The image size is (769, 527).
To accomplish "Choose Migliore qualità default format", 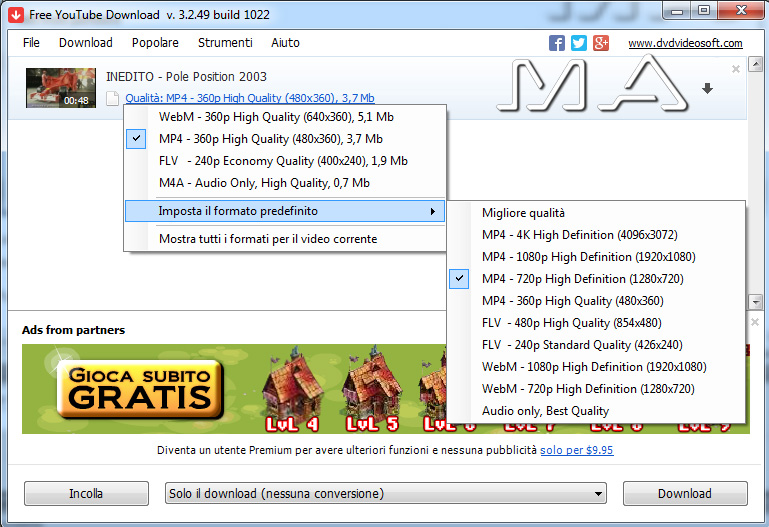I will point(596,213).
